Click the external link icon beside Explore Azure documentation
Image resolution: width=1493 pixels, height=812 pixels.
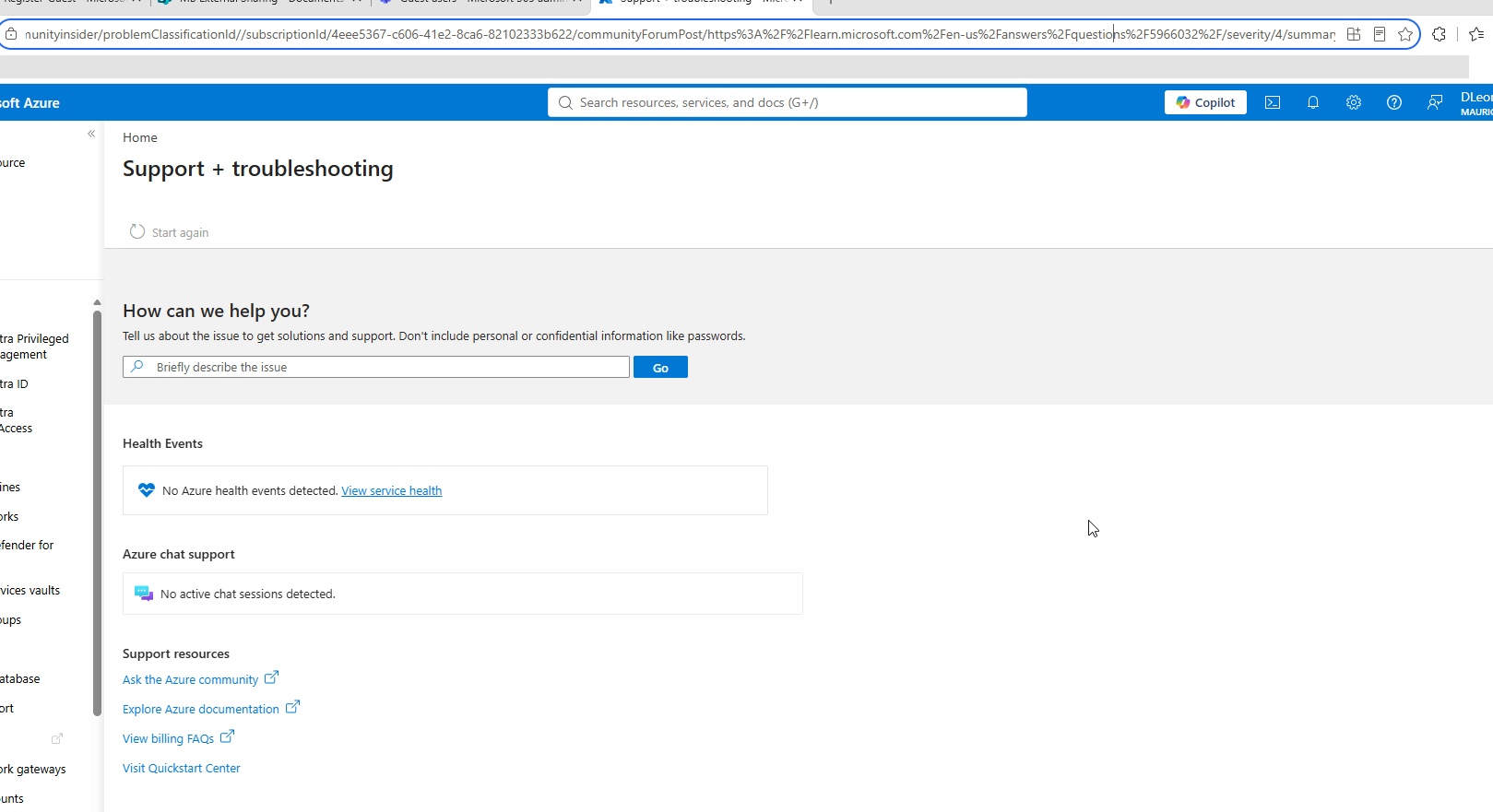(x=292, y=707)
